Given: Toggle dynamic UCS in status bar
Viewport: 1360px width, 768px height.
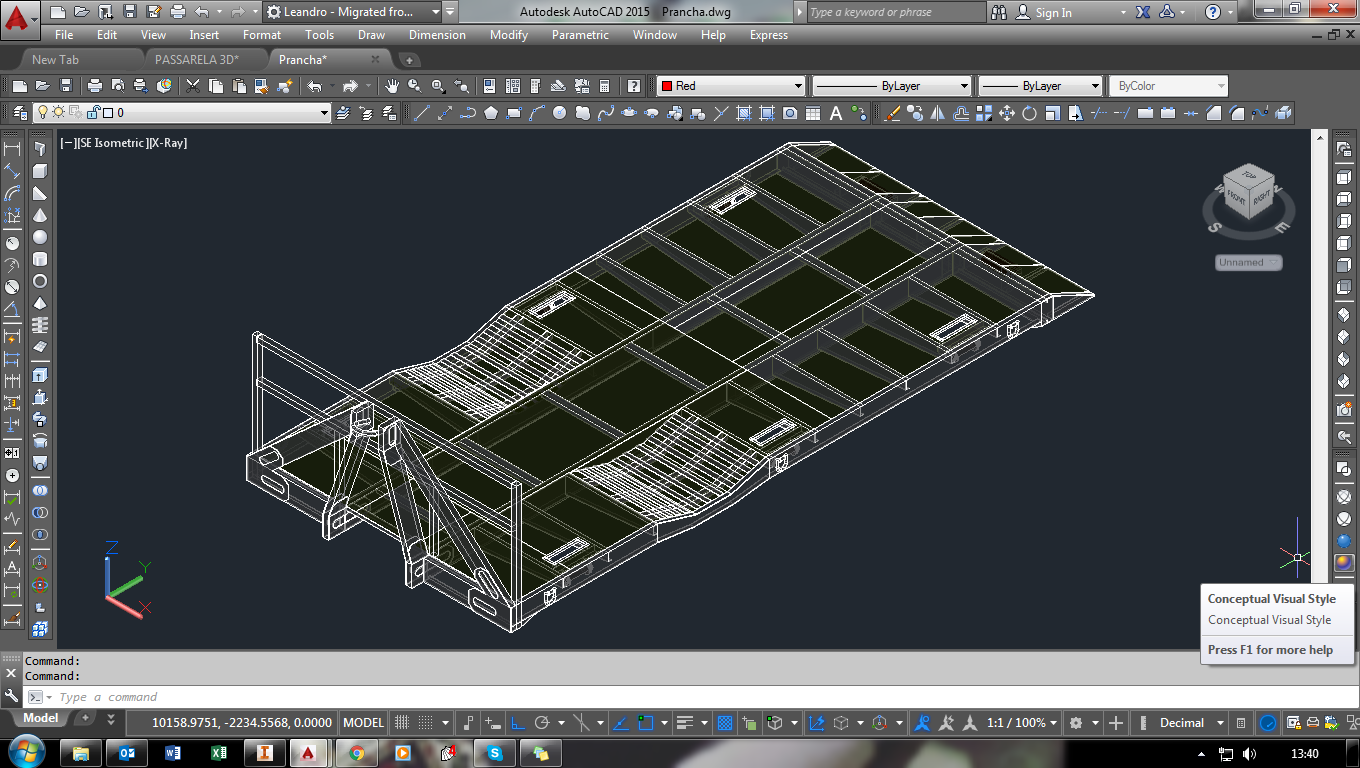Looking at the screenshot, I should coord(817,722).
